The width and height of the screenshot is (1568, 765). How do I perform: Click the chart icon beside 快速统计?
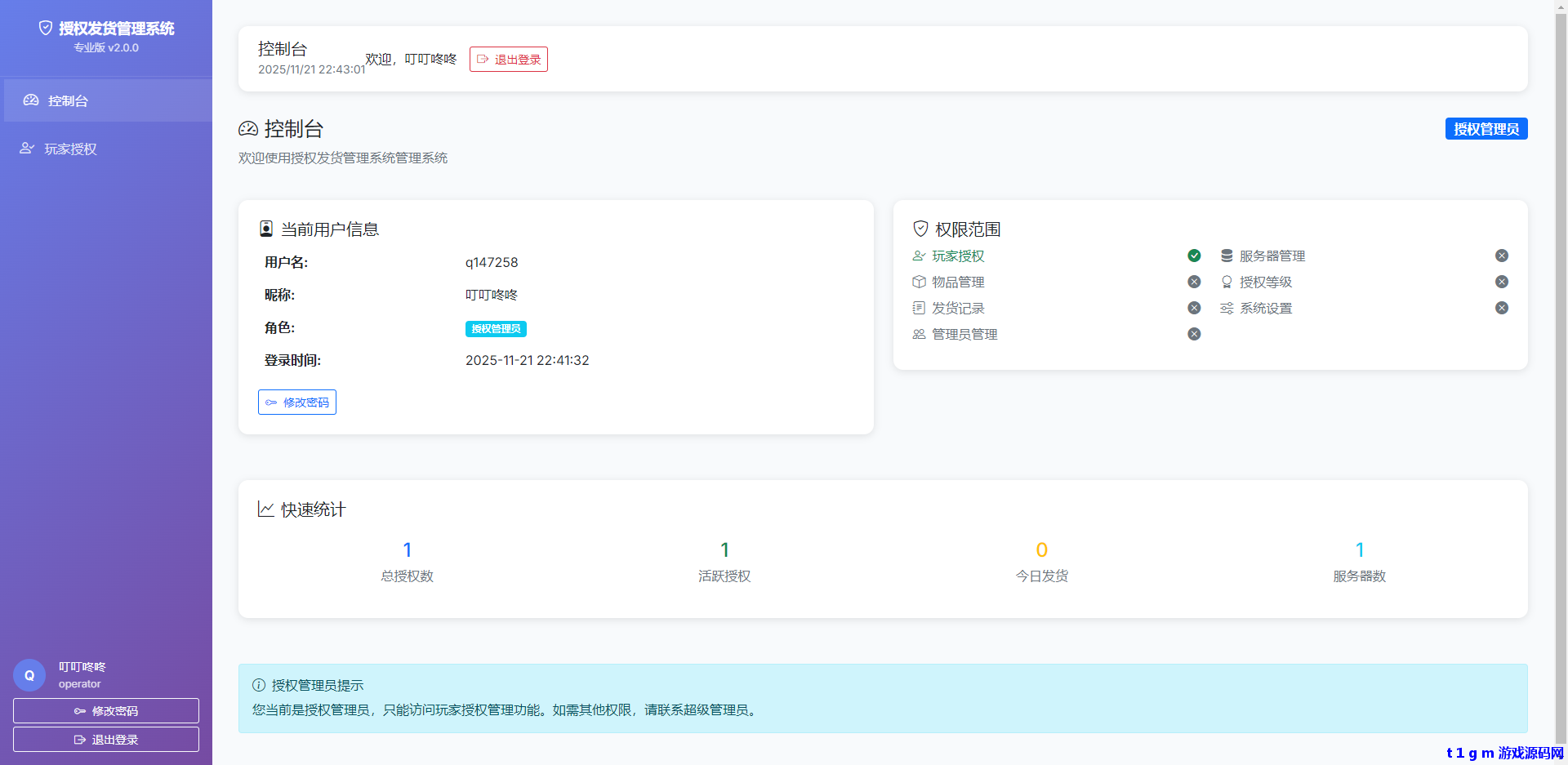click(265, 508)
